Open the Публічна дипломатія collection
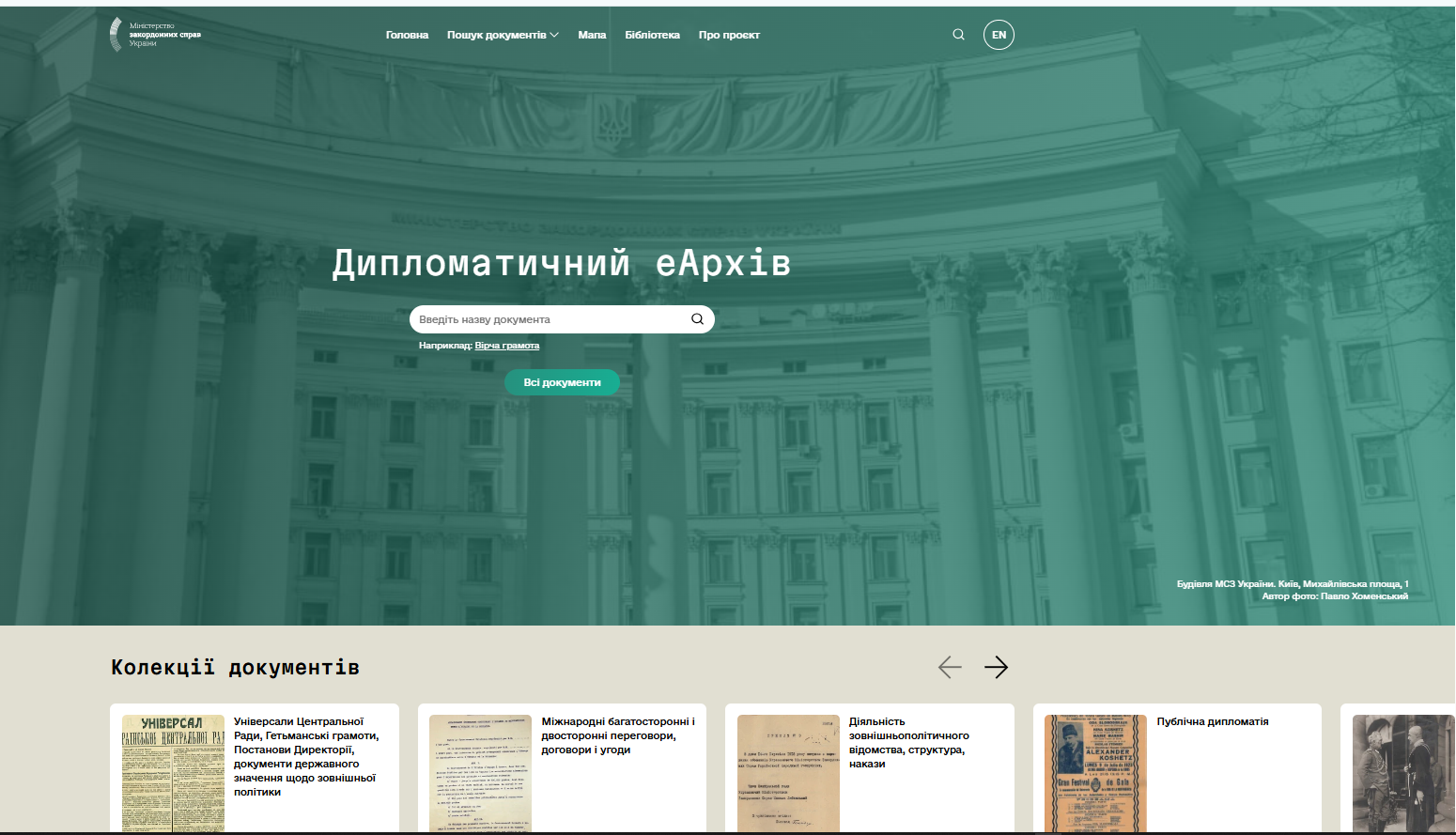 (x=1212, y=721)
